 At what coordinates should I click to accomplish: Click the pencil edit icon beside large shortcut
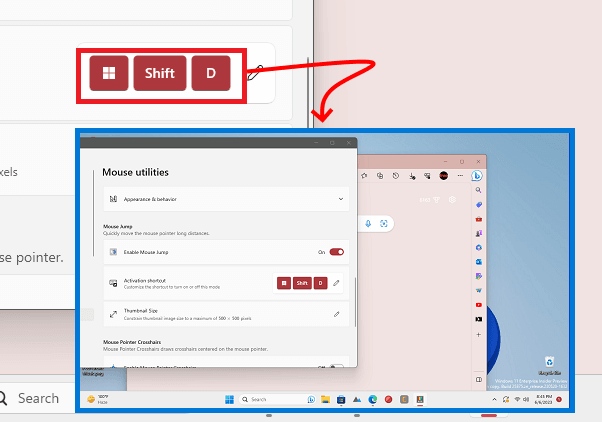(255, 72)
